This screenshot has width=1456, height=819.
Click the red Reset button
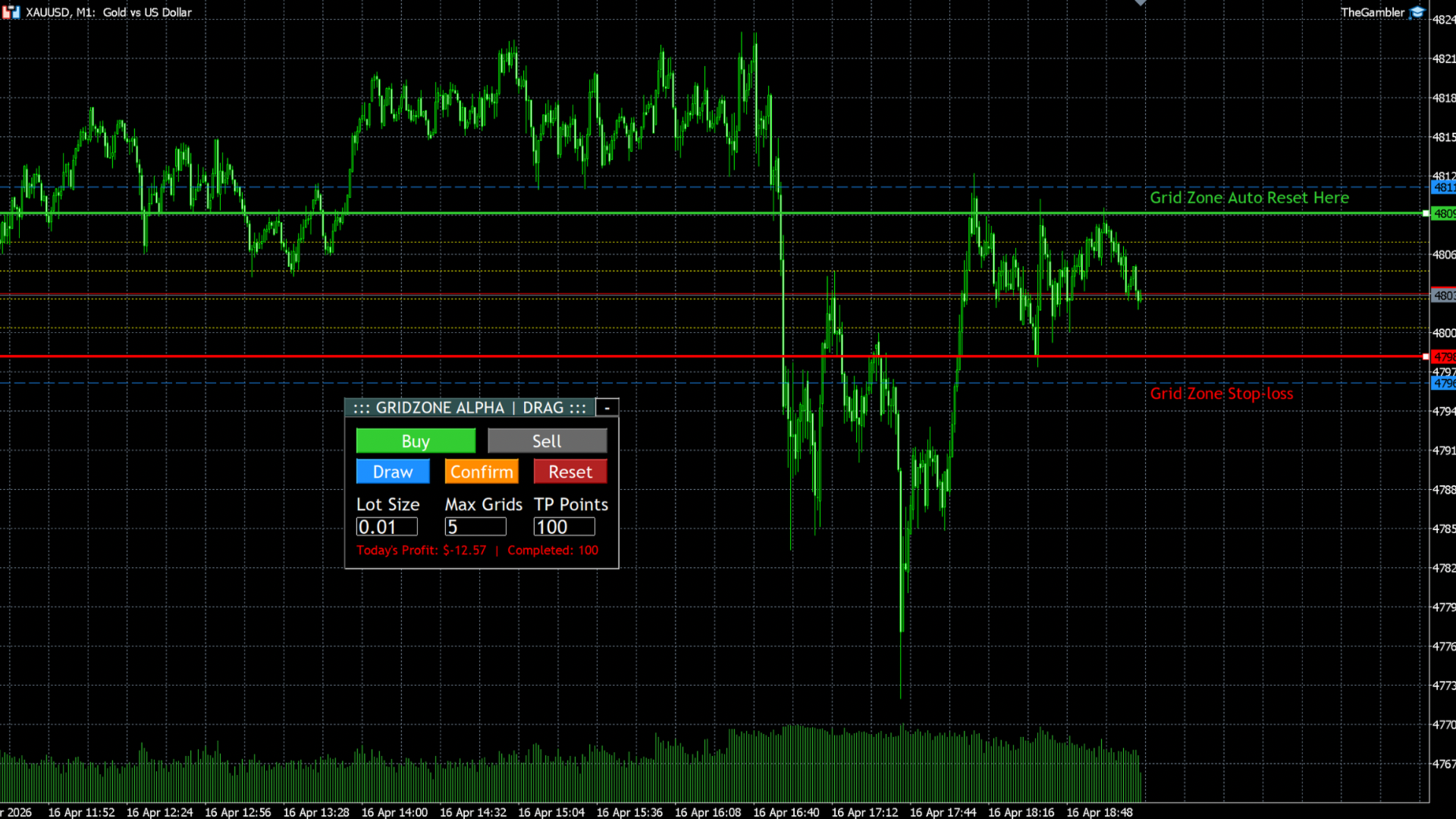(x=570, y=472)
